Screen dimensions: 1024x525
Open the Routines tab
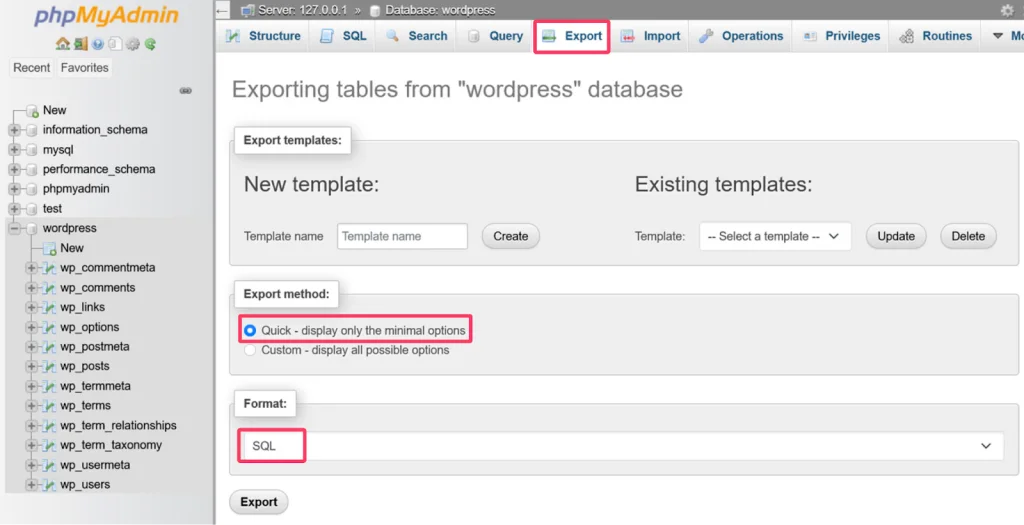click(x=936, y=36)
